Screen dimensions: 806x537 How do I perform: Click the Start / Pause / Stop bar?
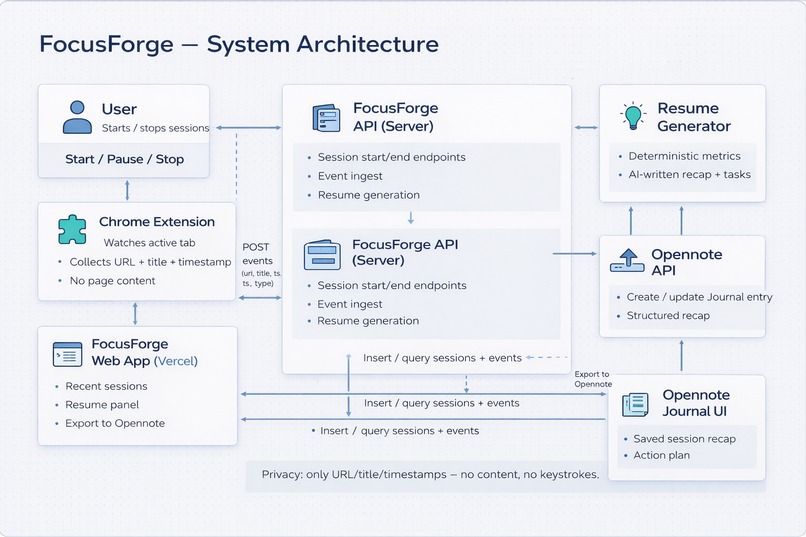point(124,159)
